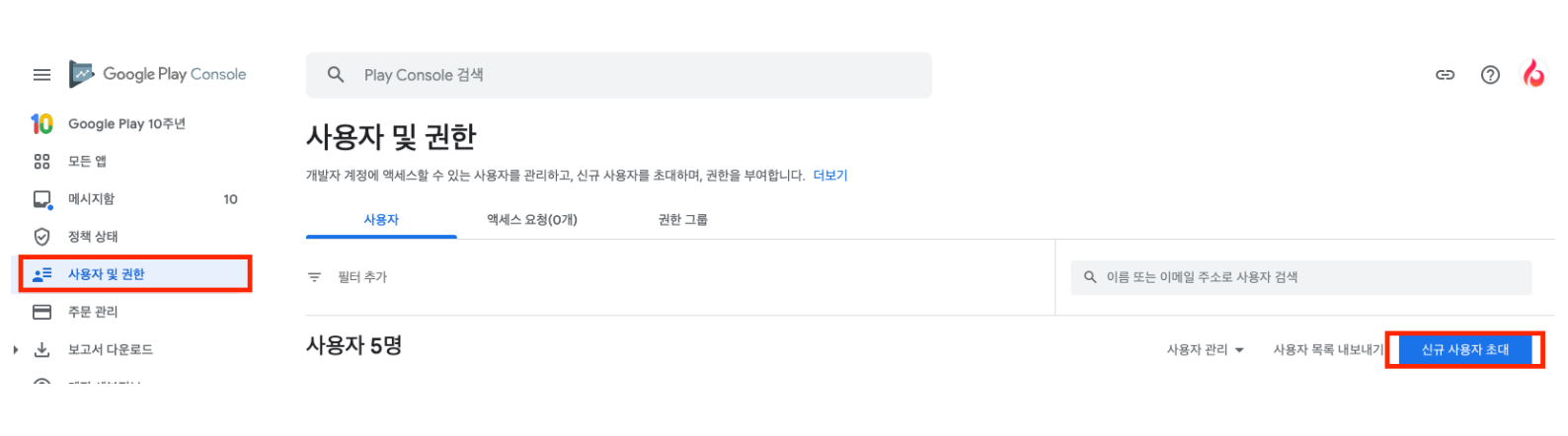Click the 필터 추가 filter icon
The height and width of the screenshot is (436, 1568).
pos(315,277)
